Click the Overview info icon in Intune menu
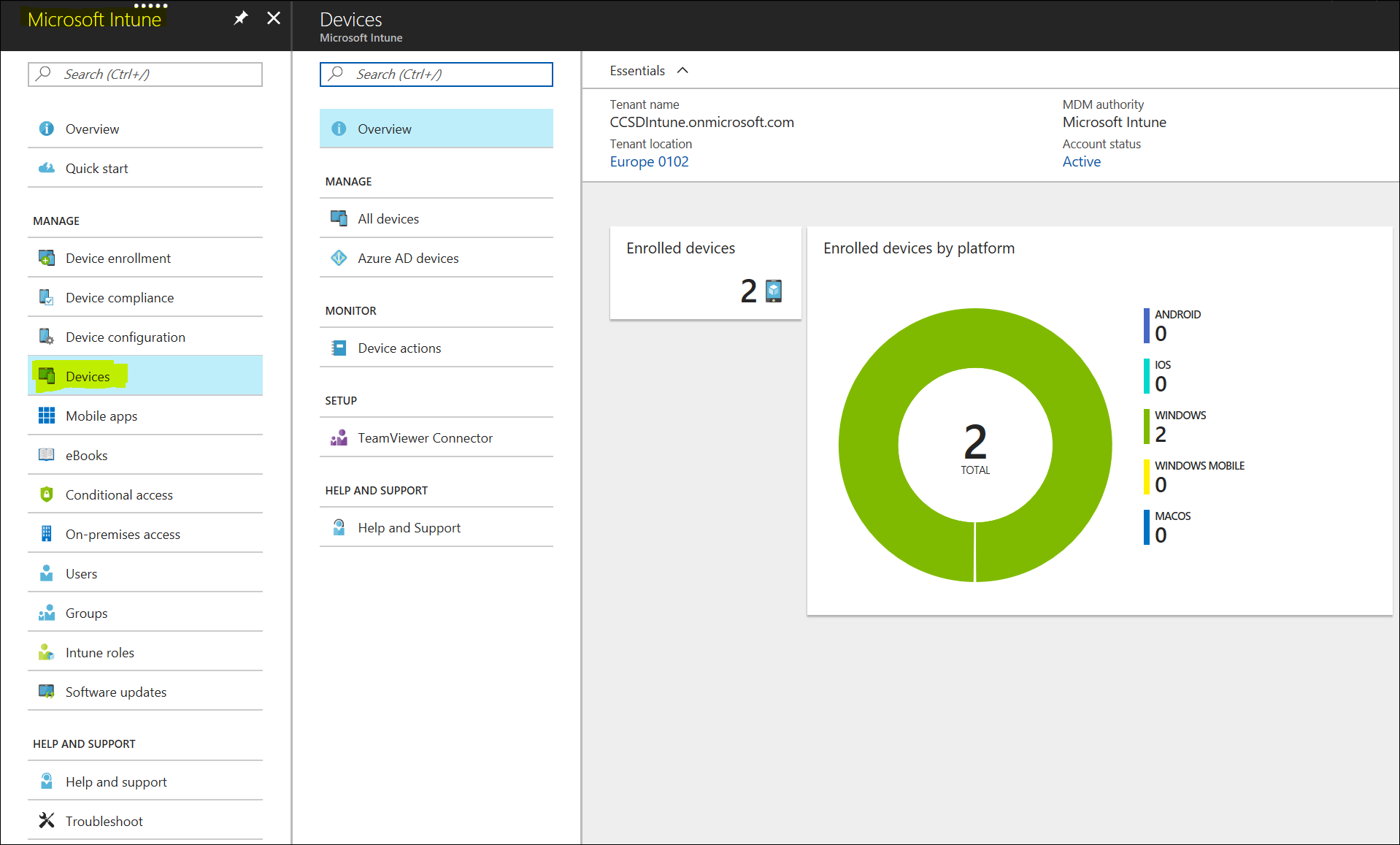Viewport: 1400px width, 845px height. click(x=47, y=129)
